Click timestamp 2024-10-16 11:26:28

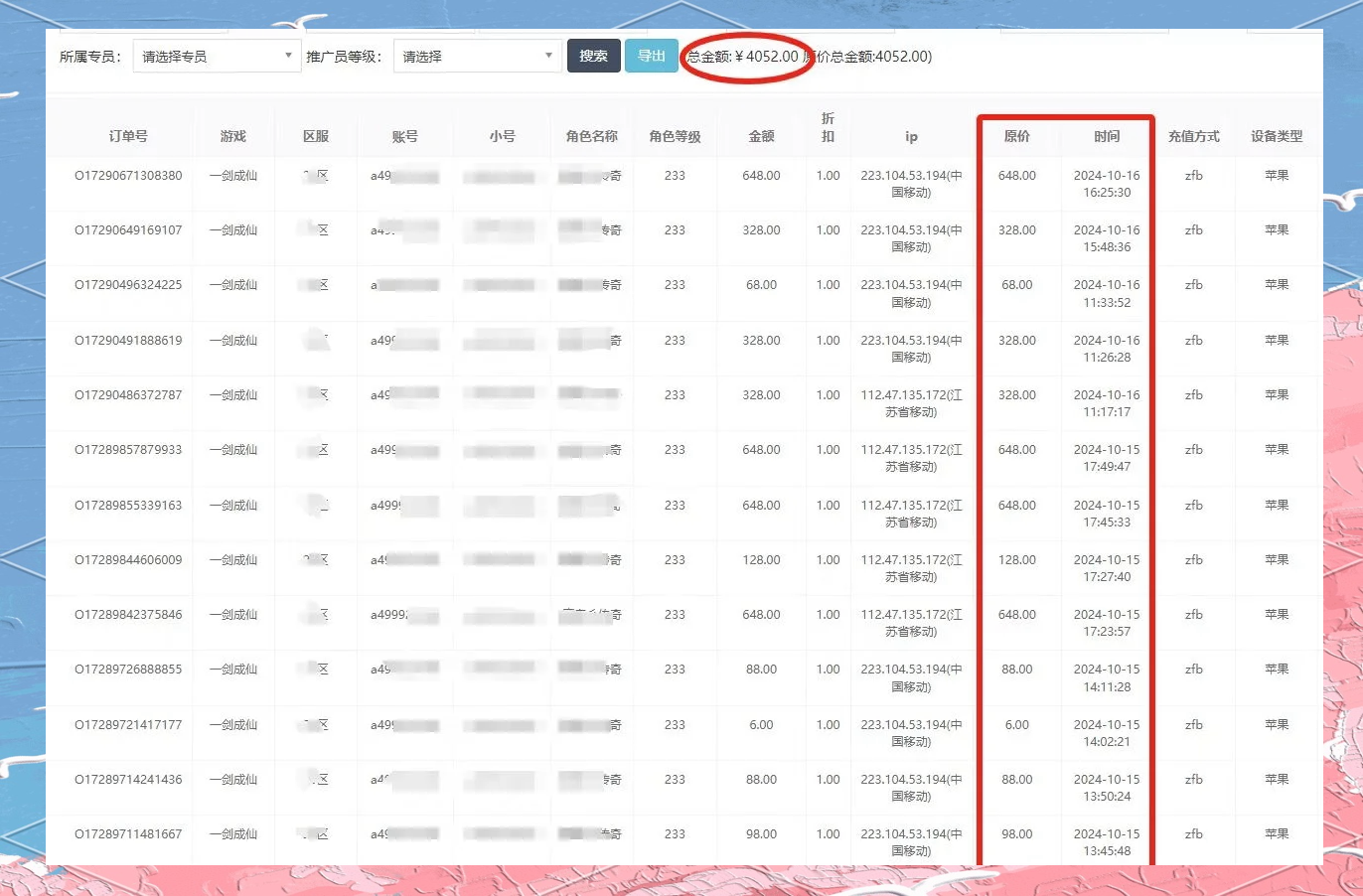1107,349
